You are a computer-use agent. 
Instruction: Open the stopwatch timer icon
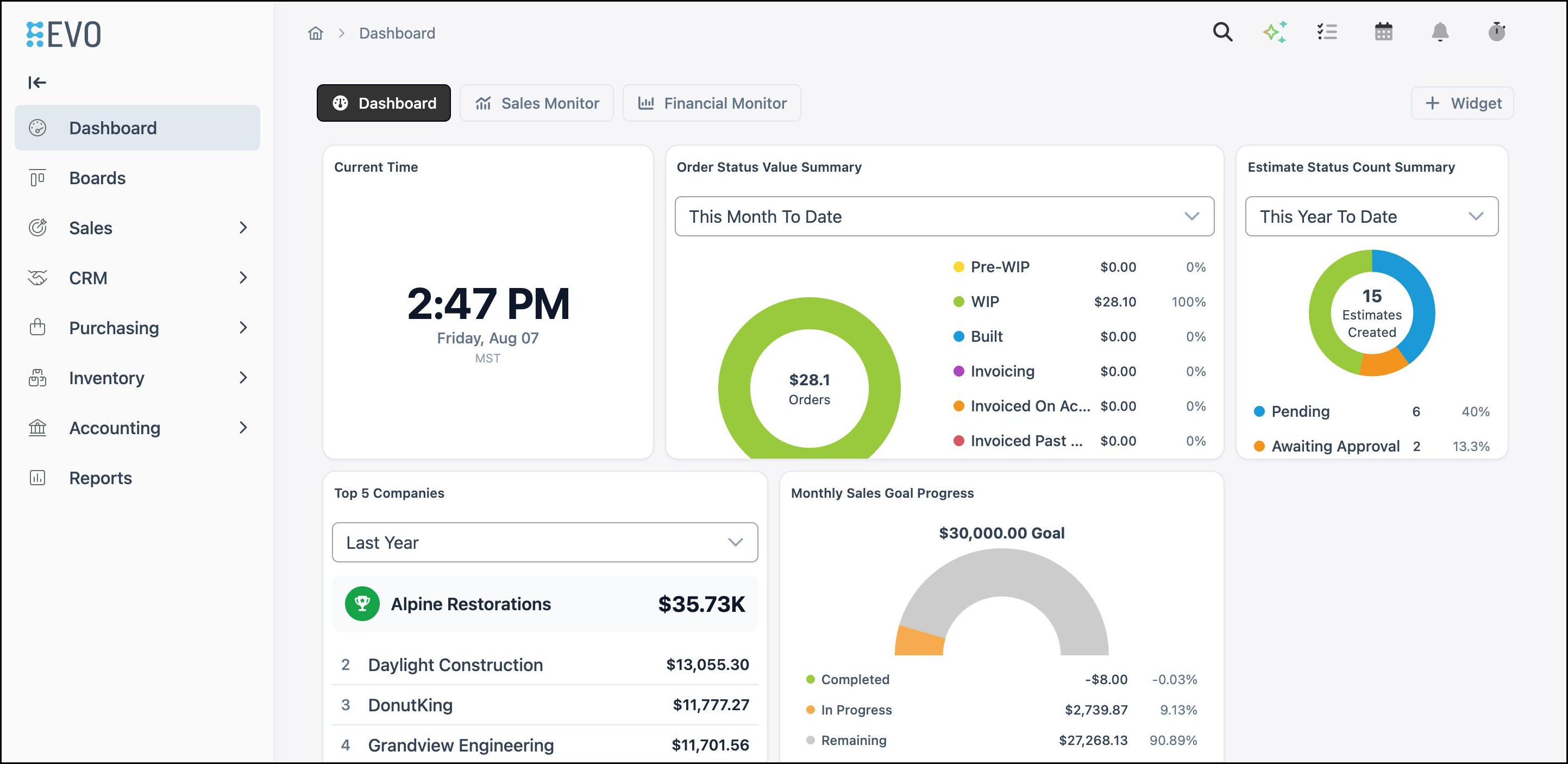pyautogui.click(x=1497, y=32)
